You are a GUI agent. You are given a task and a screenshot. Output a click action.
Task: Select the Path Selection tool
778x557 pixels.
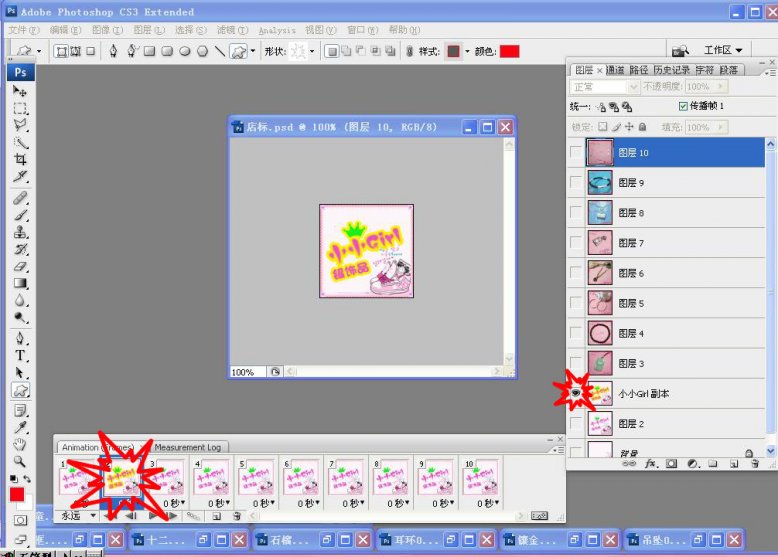20,372
